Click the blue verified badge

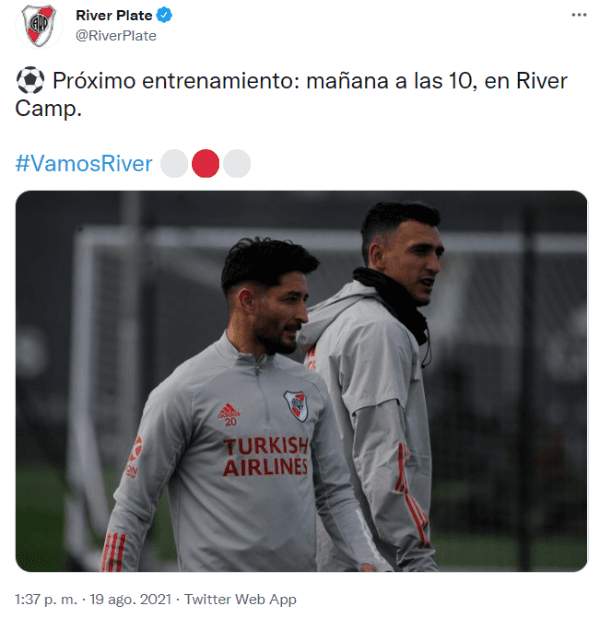(x=164, y=15)
